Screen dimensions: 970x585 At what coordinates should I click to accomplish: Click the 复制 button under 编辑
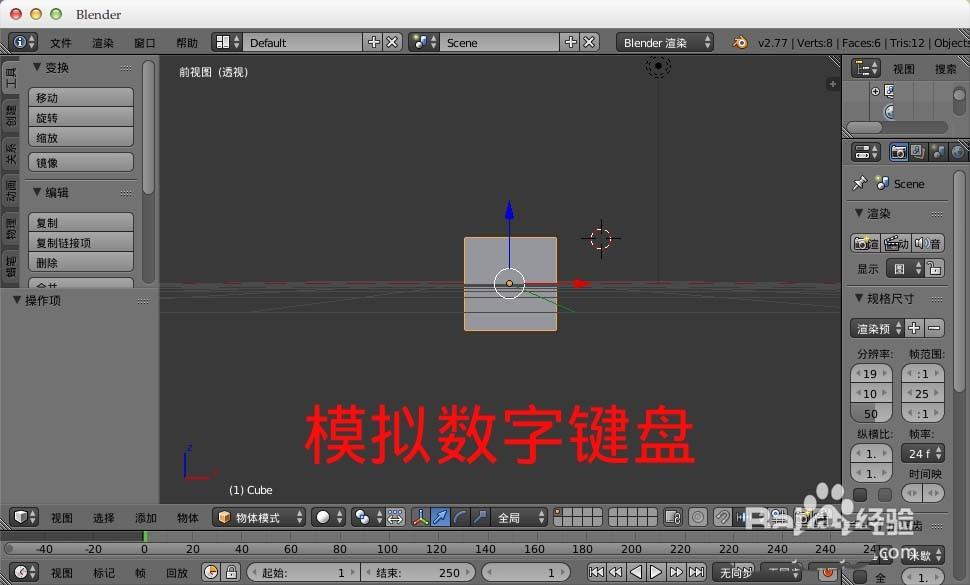pyautogui.click(x=81, y=221)
